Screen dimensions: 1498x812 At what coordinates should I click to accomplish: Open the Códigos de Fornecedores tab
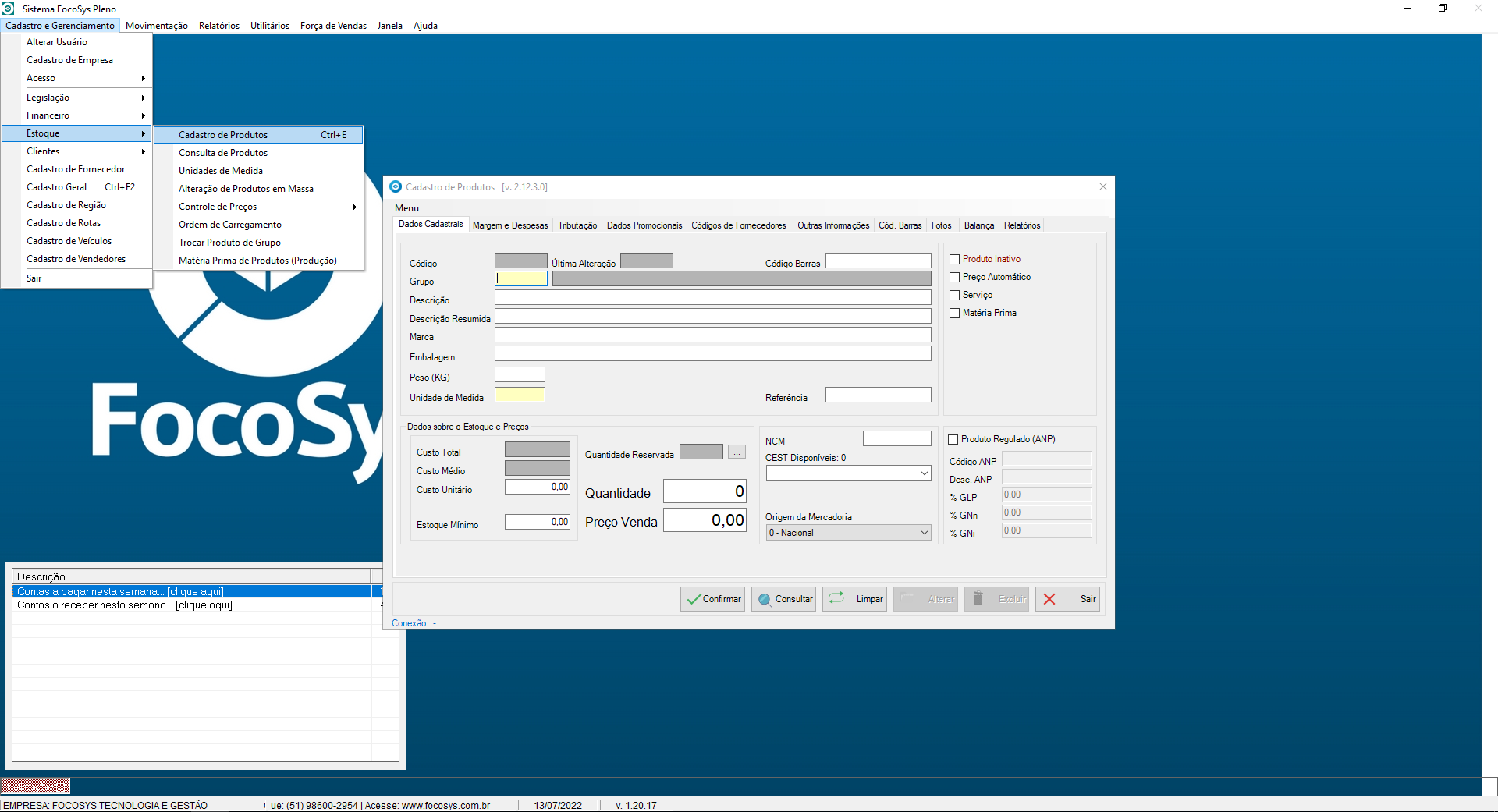(739, 225)
